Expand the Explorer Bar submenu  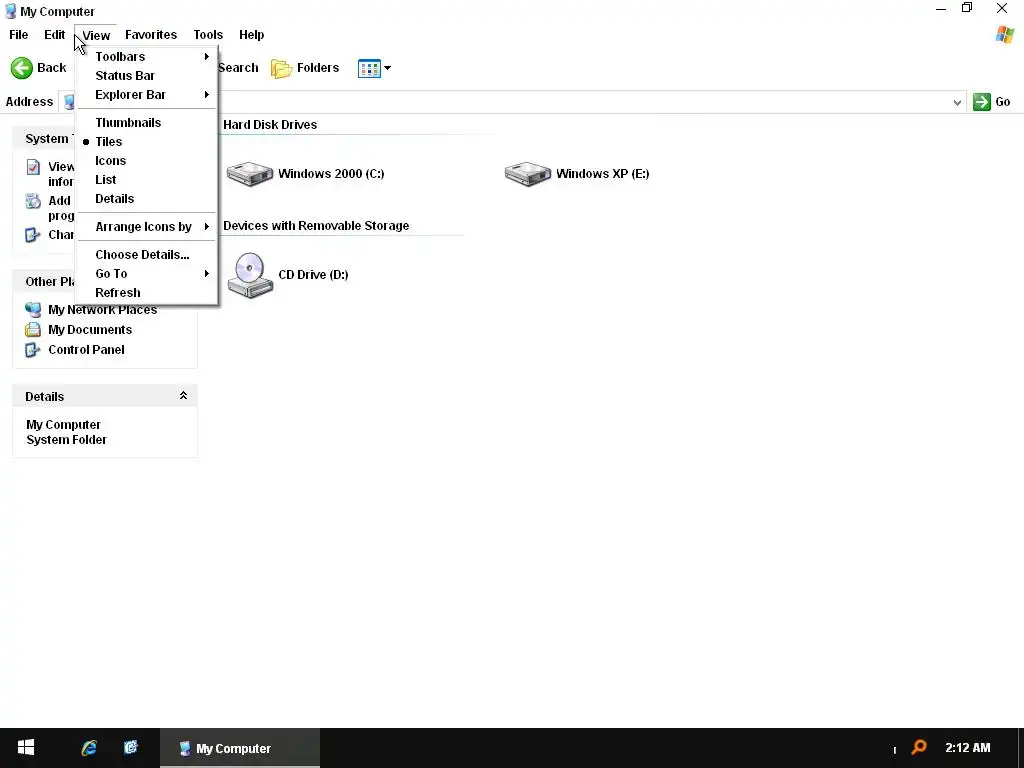point(146,95)
